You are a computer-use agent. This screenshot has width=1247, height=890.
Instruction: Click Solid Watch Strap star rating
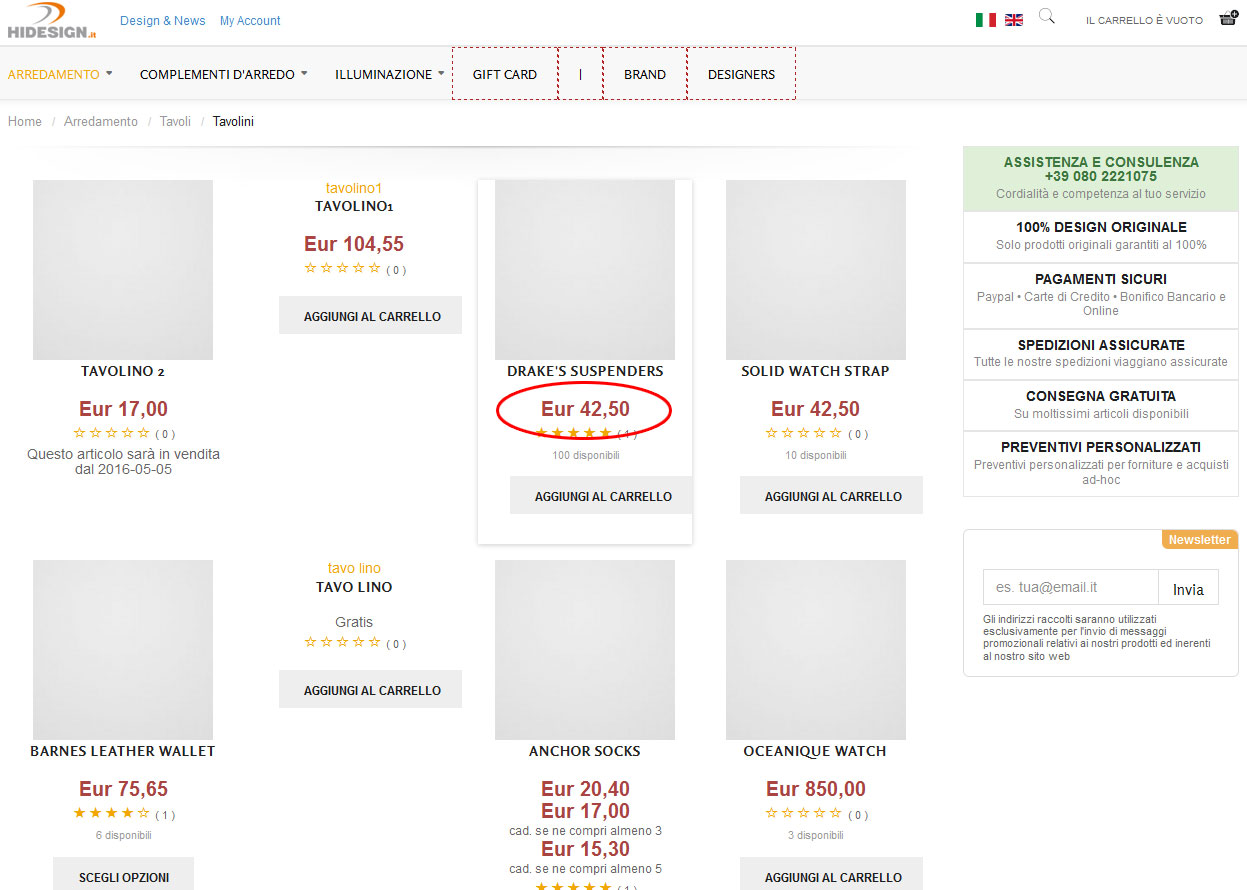click(x=804, y=433)
